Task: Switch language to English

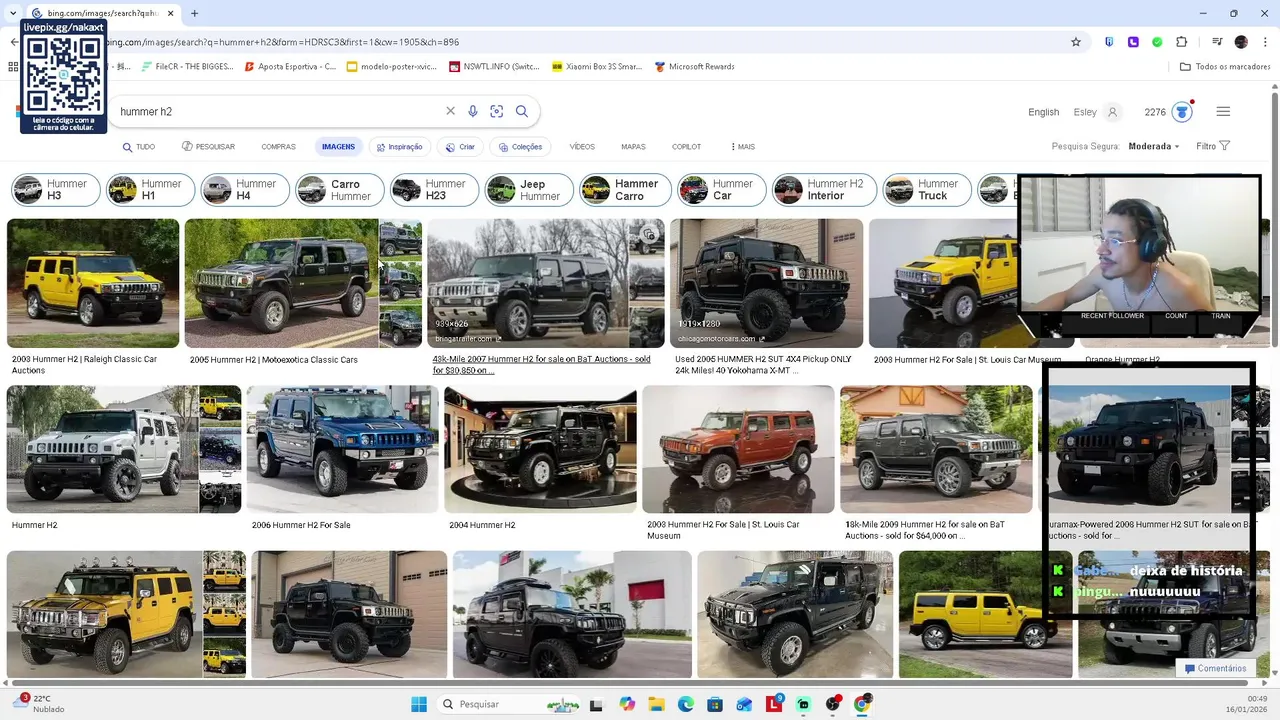Action: click(x=1043, y=112)
